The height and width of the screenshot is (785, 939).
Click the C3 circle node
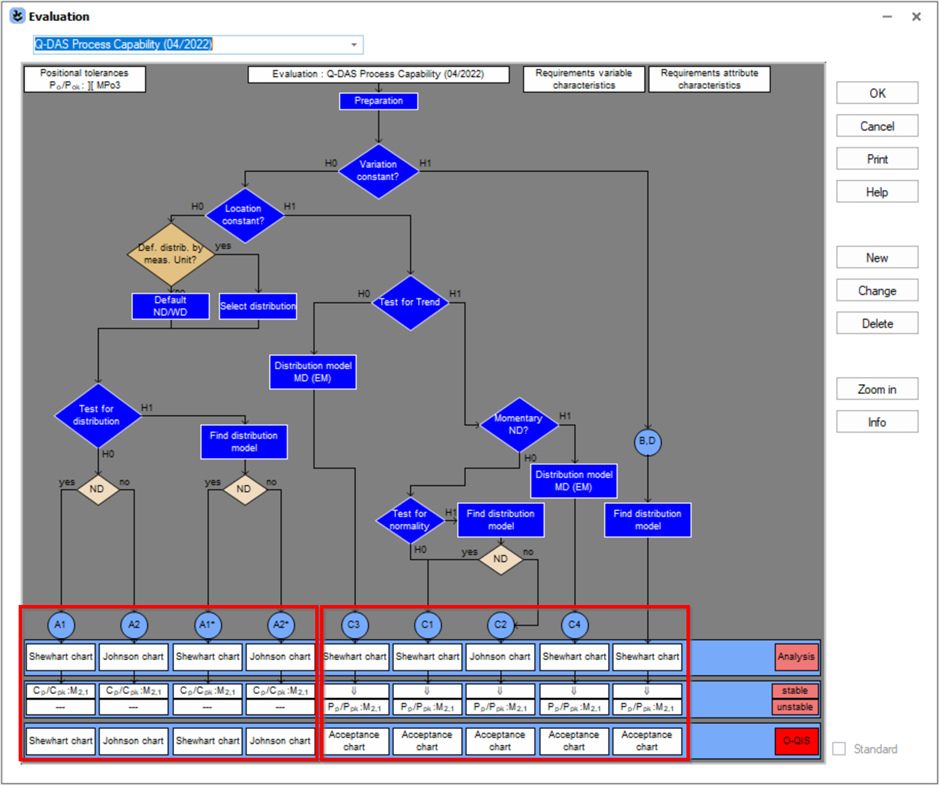coord(355,625)
